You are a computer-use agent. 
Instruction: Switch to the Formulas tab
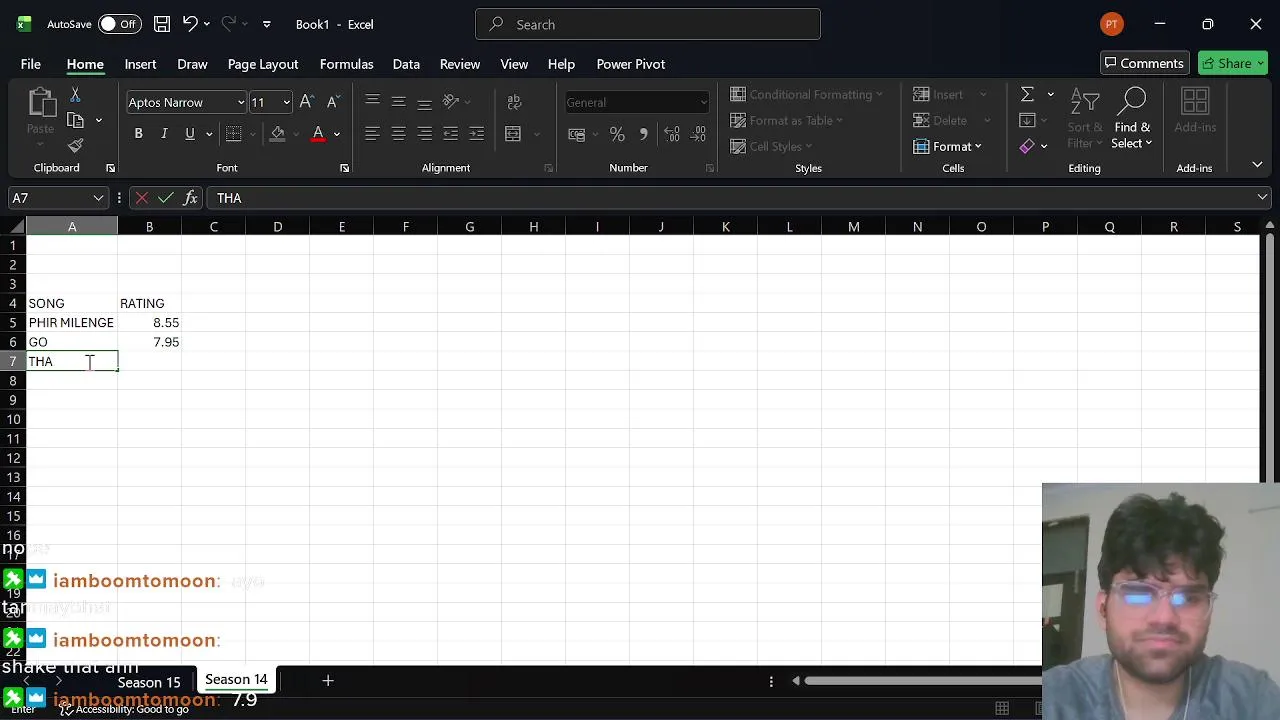coord(346,64)
